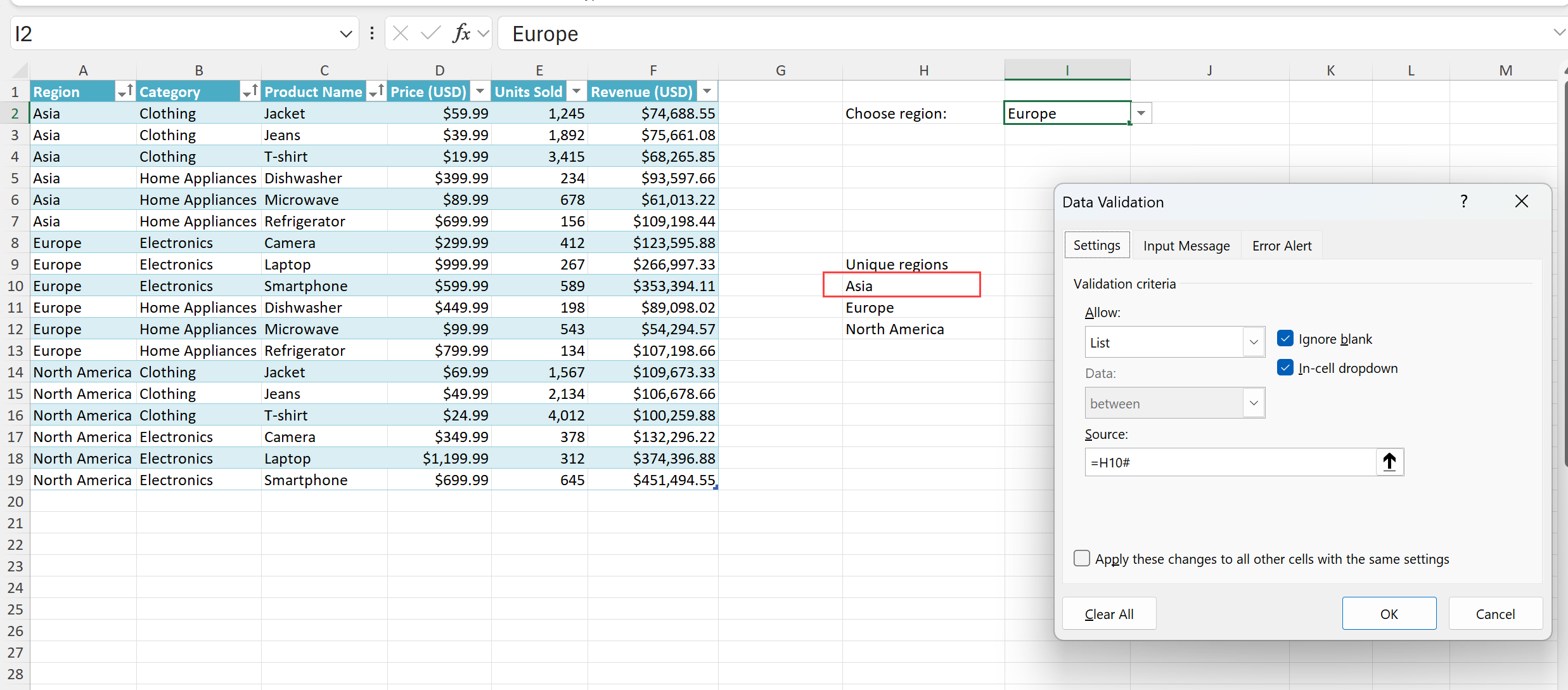This screenshot has width=1568, height=690.
Task: Click the Data Validation help question mark
Action: point(1463,202)
